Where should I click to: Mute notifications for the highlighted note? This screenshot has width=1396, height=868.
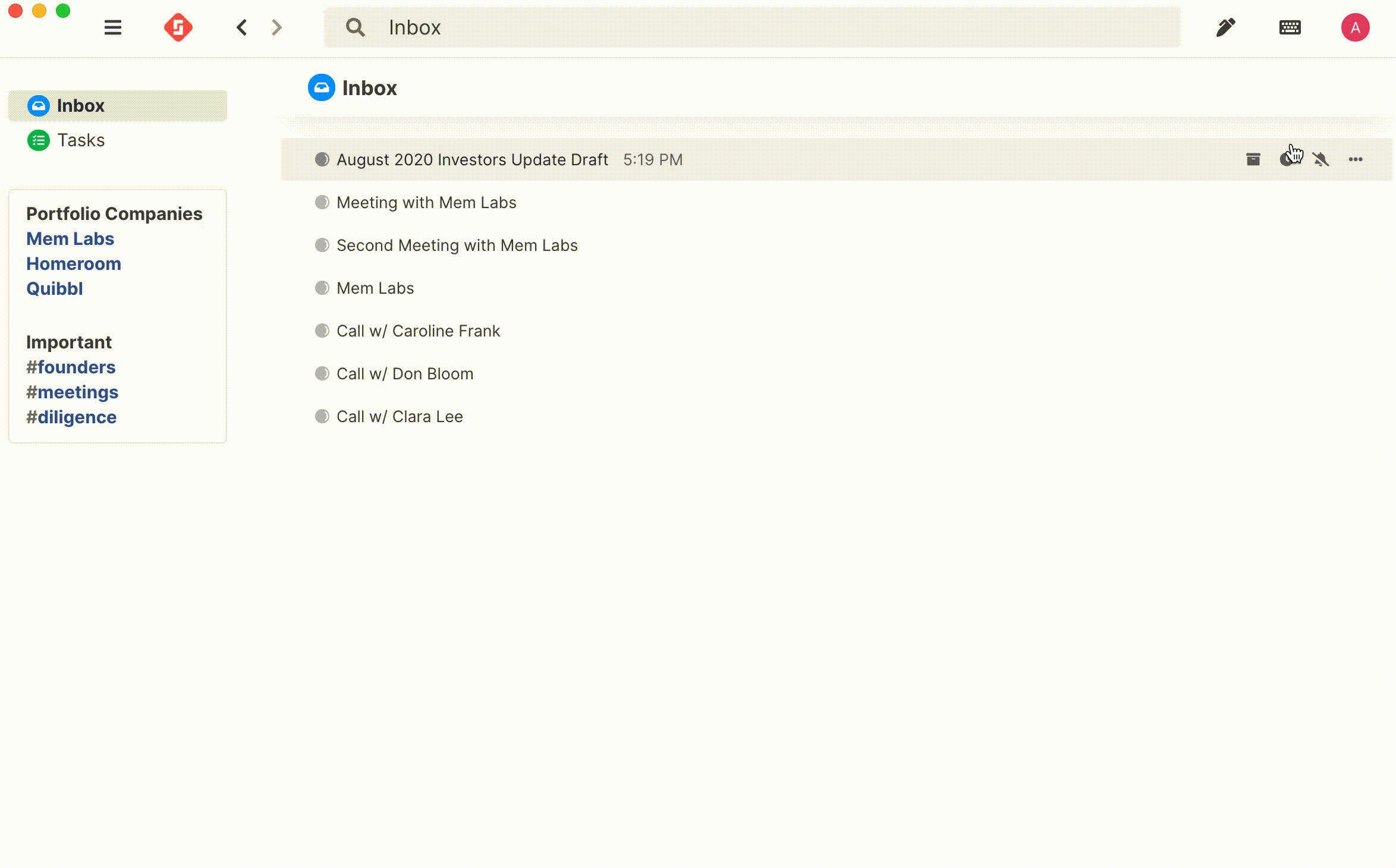tap(1322, 159)
